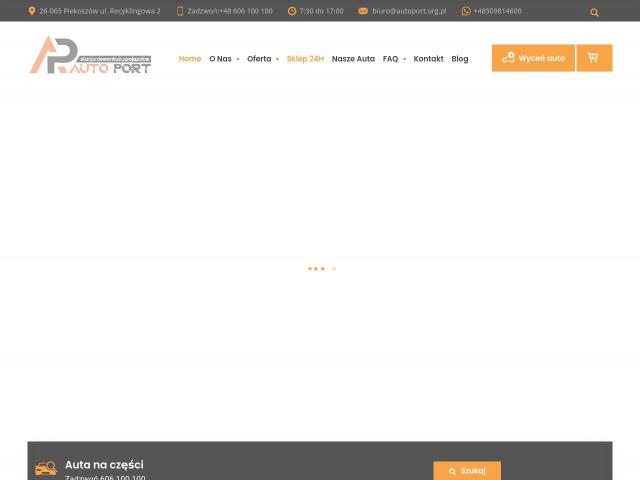Screen dimensions: 640x480
Task: Open the Oferta menu item
Action: (259, 59)
